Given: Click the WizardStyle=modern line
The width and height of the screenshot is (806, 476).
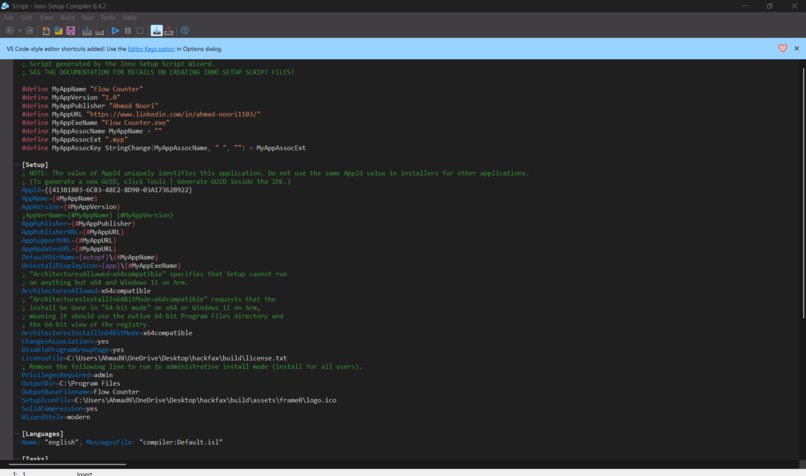Looking at the screenshot, I should pyautogui.click(x=56, y=417).
